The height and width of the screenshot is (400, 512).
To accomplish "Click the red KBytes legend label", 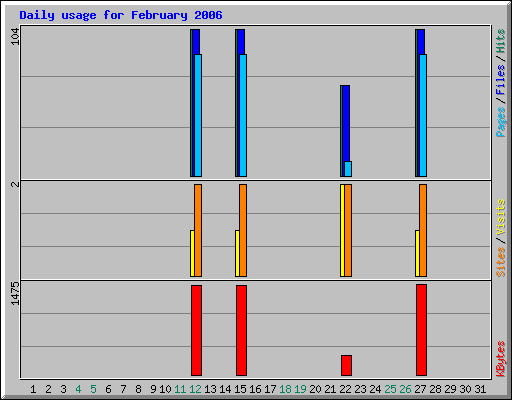I will coord(500,359).
